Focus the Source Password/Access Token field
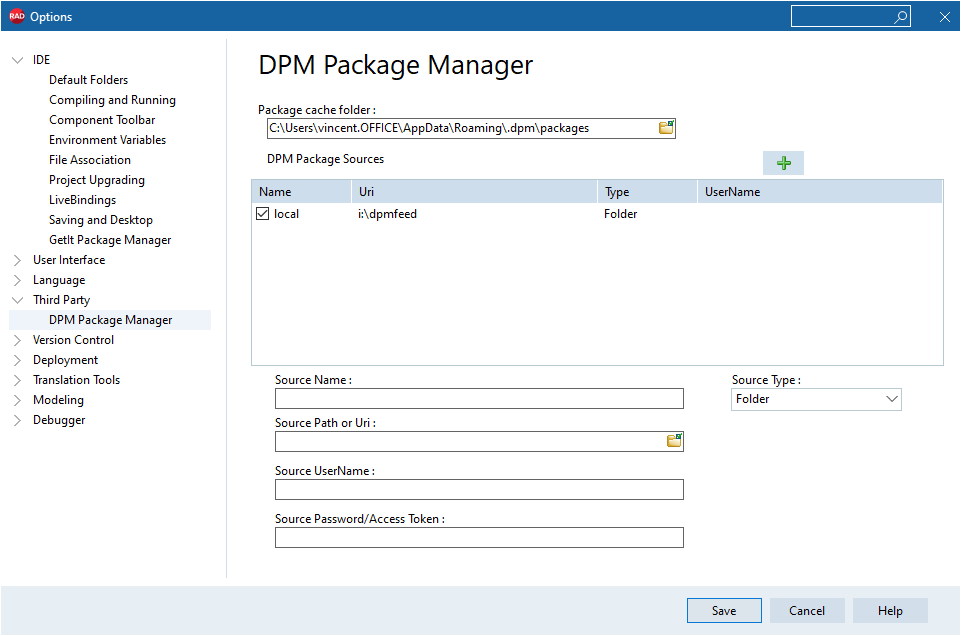 [479, 537]
